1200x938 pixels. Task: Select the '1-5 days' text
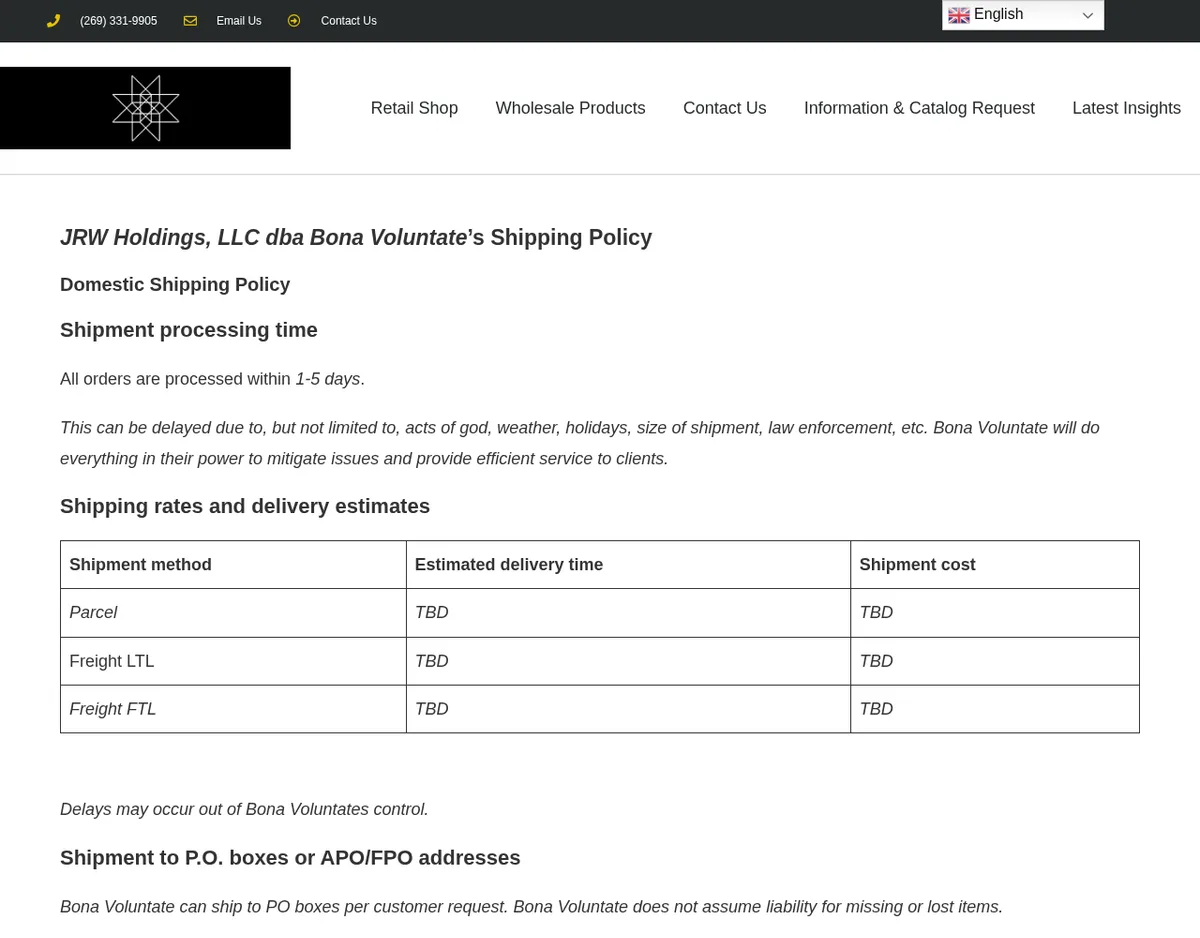[x=328, y=379]
